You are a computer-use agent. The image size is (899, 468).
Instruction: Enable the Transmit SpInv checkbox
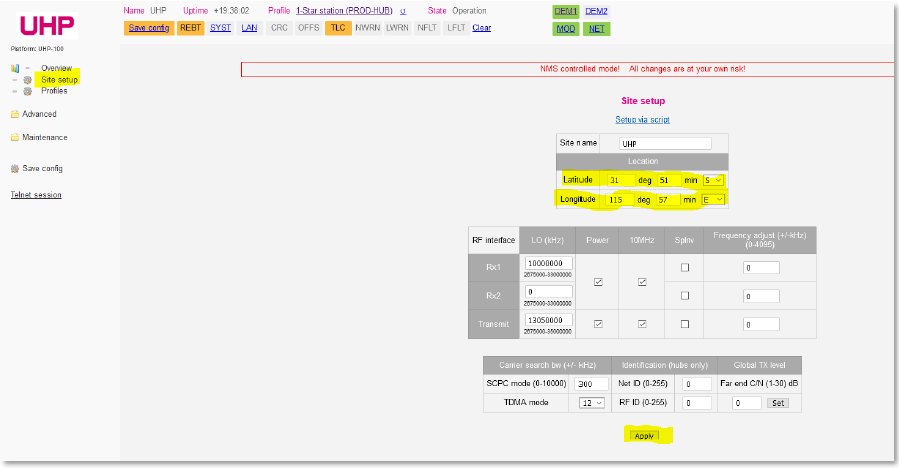684,324
